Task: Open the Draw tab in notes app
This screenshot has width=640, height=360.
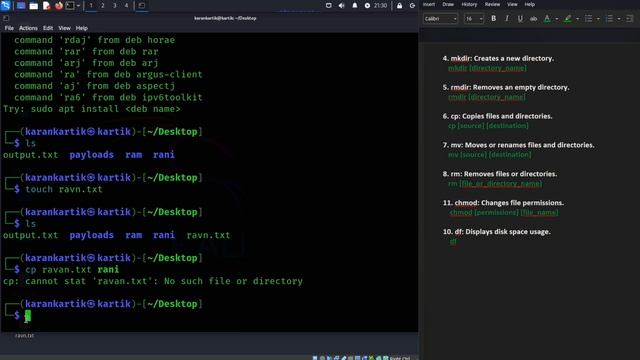Action: [x=448, y=4]
